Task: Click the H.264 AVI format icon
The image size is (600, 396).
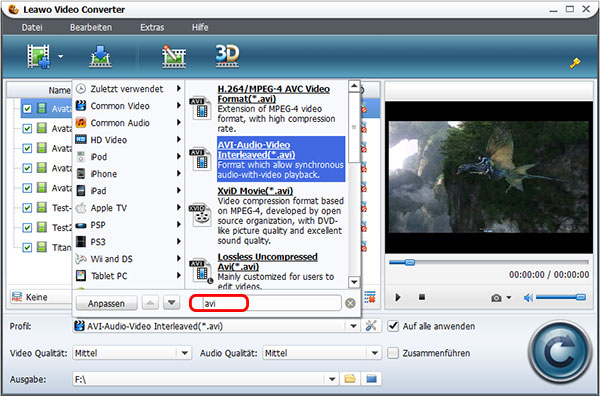Action: coord(200,108)
